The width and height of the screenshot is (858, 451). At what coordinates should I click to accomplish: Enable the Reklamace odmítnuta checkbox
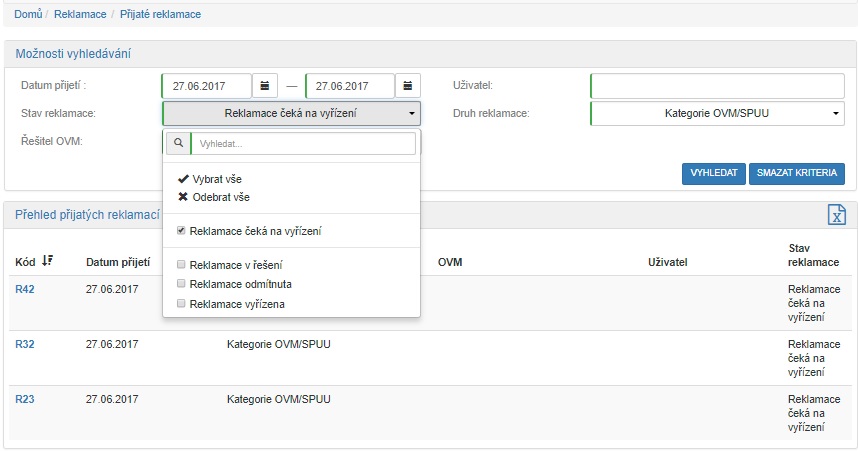[x=181, y=284]
